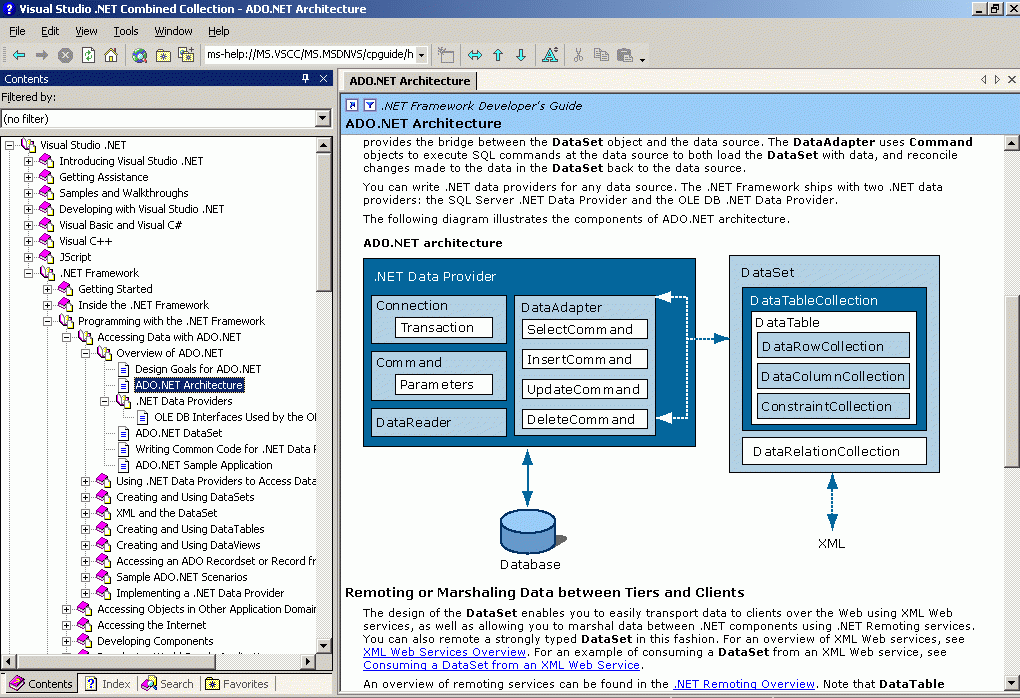Click the Paste toolbar icon
1020x698 pixels.
coord(624,55)
